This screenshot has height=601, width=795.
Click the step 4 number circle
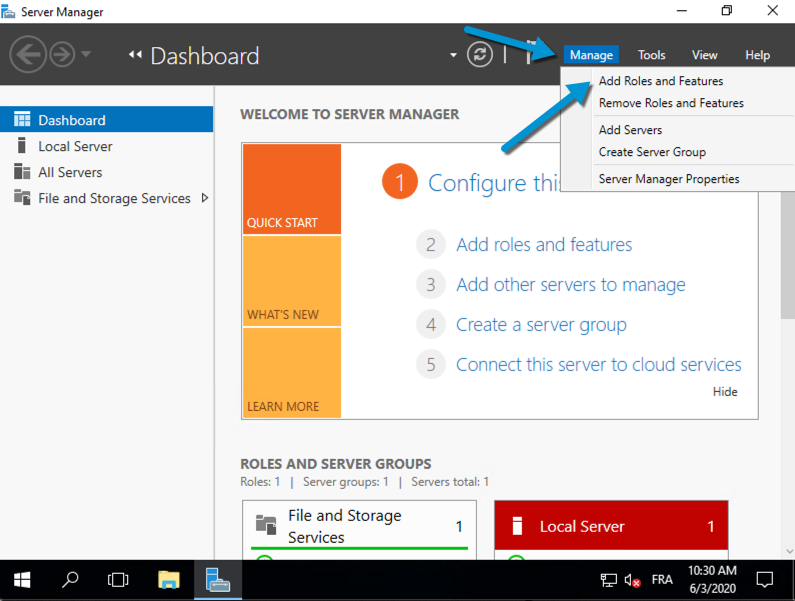[x=431, y=325]
